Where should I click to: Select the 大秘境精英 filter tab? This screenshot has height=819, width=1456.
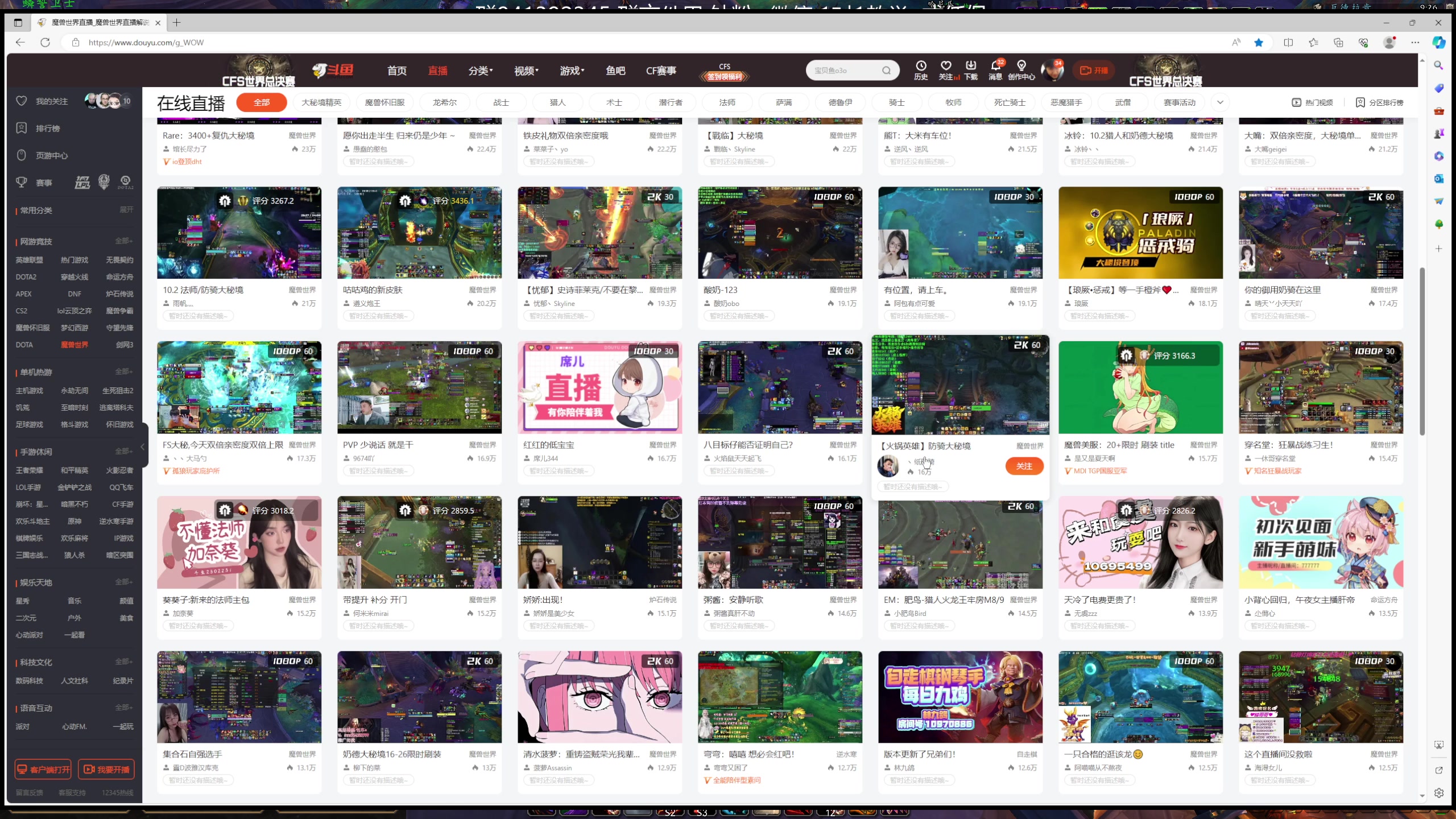[x=321, y=102]
